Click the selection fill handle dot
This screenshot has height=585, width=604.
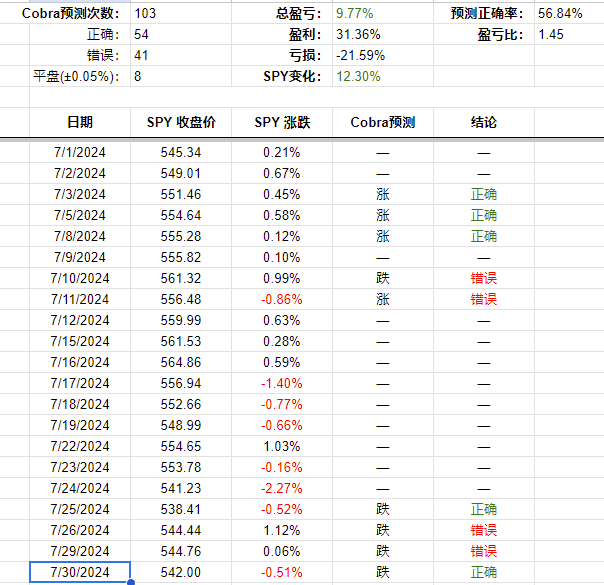pyautogui.click(x=131, y=582)
